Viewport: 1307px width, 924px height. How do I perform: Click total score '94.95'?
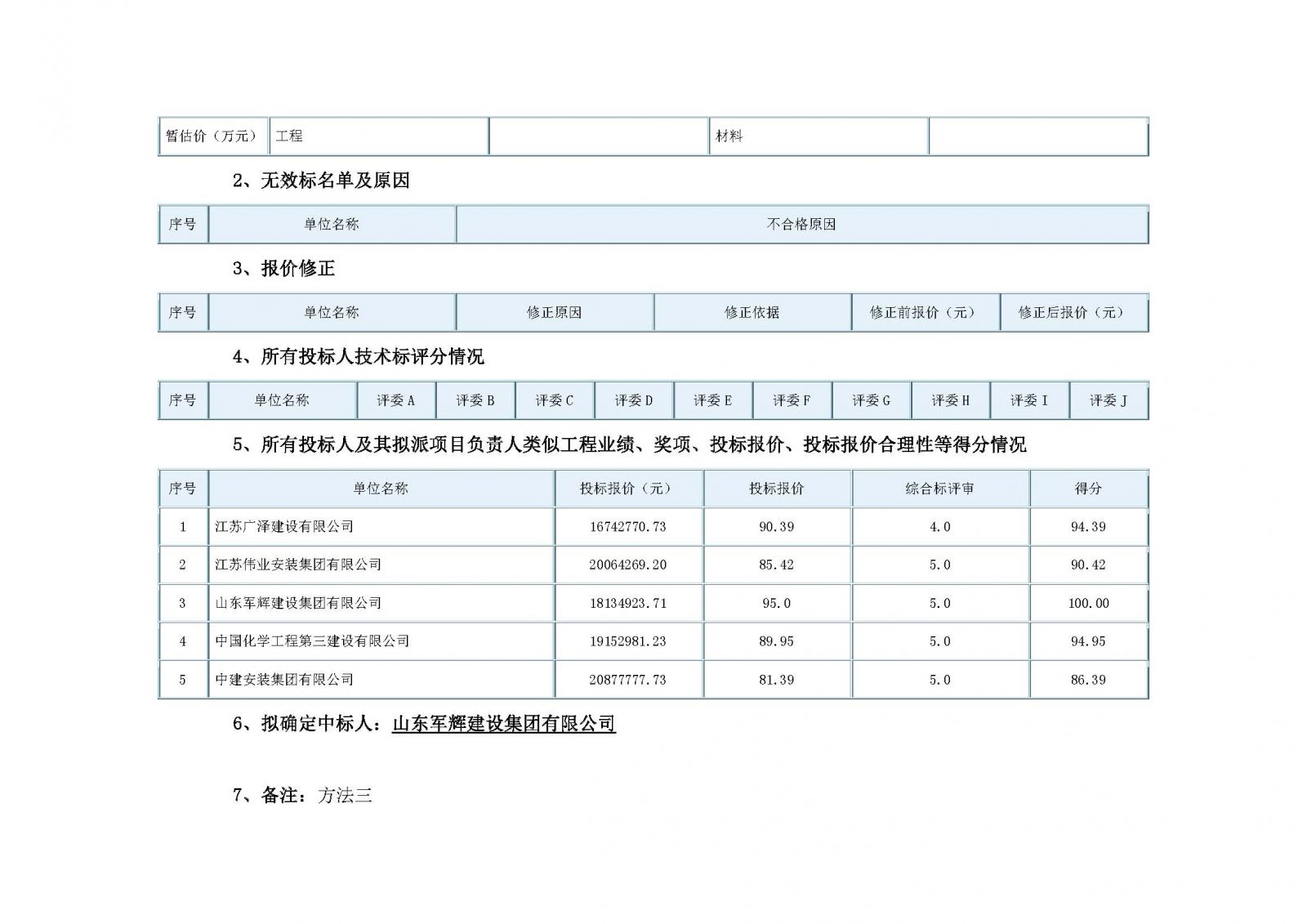[x=1089, y=641]
